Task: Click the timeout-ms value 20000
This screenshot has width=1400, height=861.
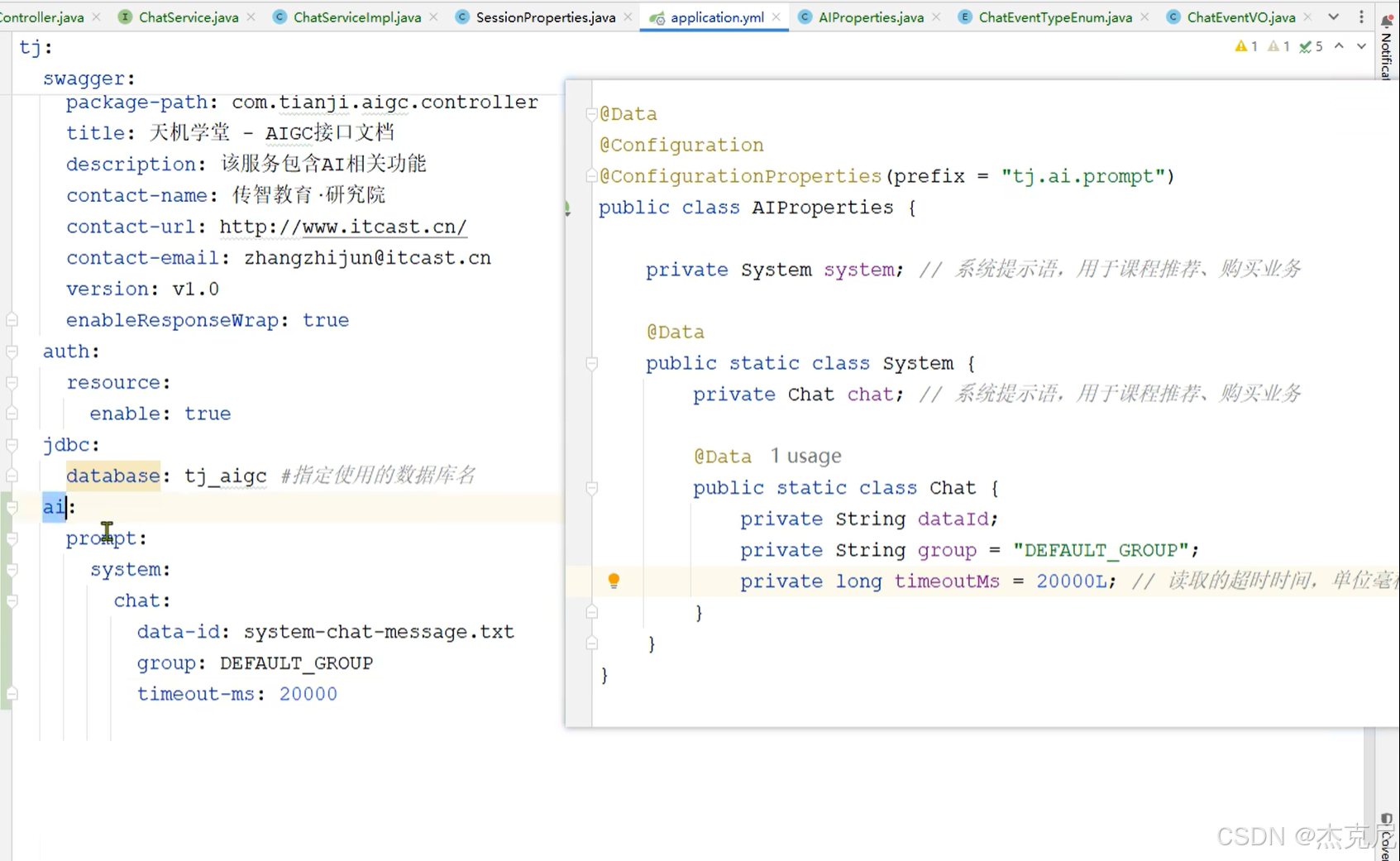Action: tap(308, 694)
